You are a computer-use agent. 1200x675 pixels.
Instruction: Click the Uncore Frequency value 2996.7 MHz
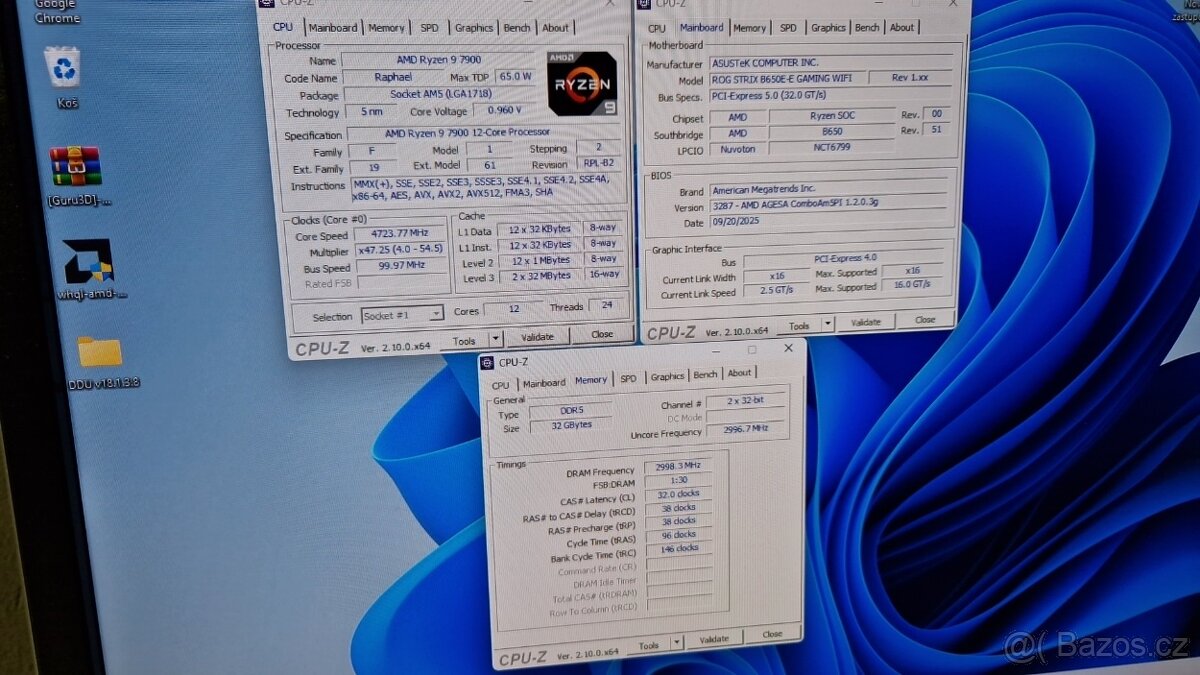pyautogui.click(x=744, y=429)
